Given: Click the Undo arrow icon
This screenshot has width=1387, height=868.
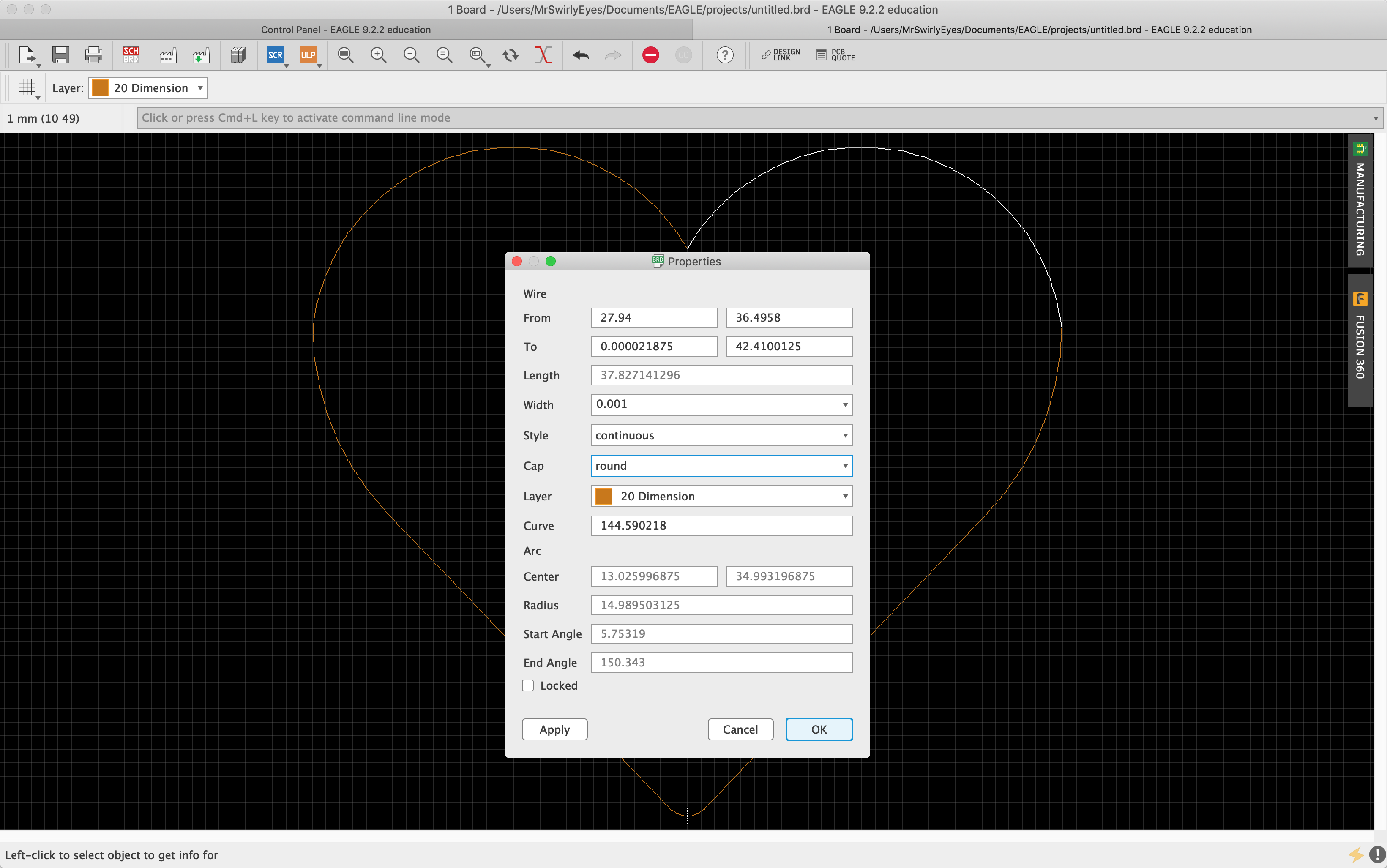Looking at the screenshot, I should coord(580,55).
